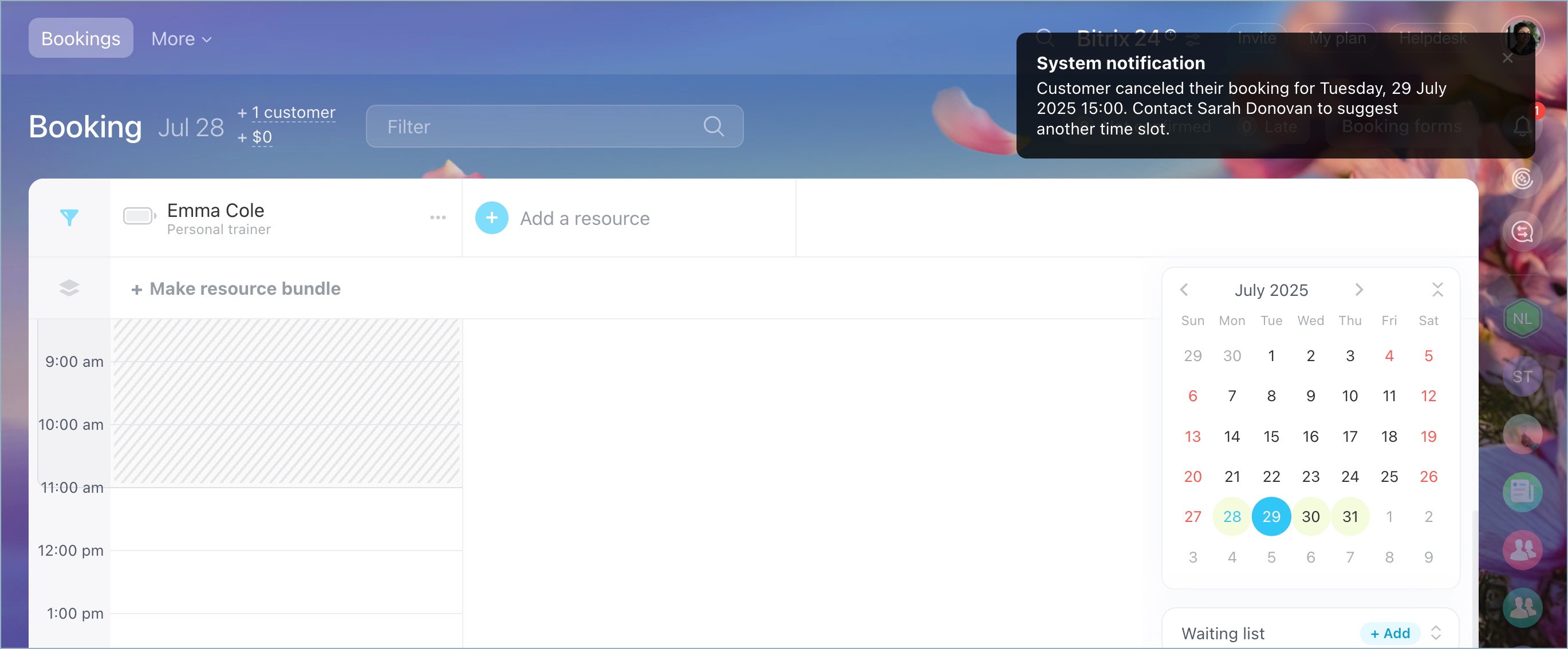Open the notifications bell icon
The width and height of the screenshot is (1568, 649).
click(x=1521, y=126)
